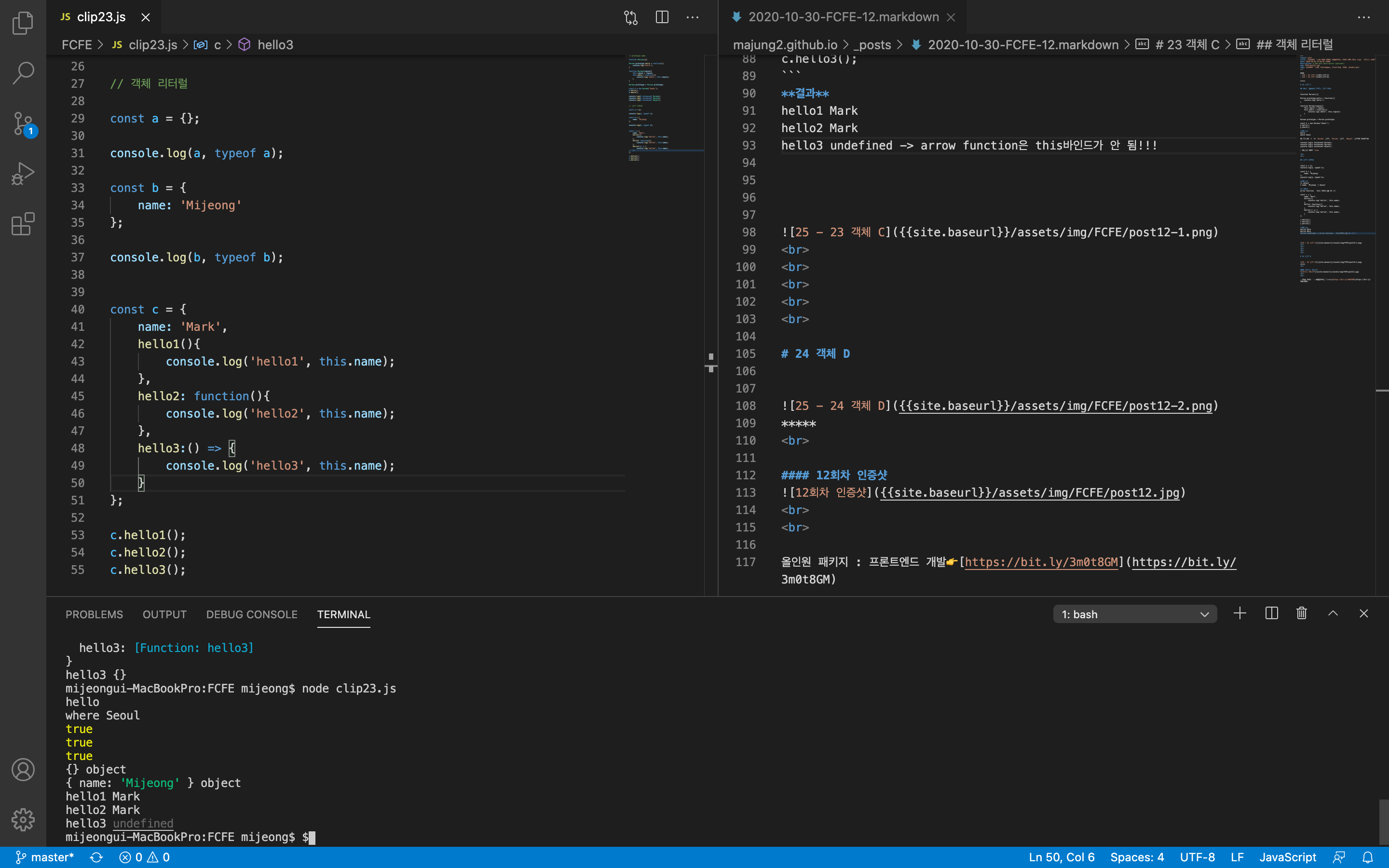
Task: Click '# 24 객체 D' heading in markdown
Action: pos(815,353)
